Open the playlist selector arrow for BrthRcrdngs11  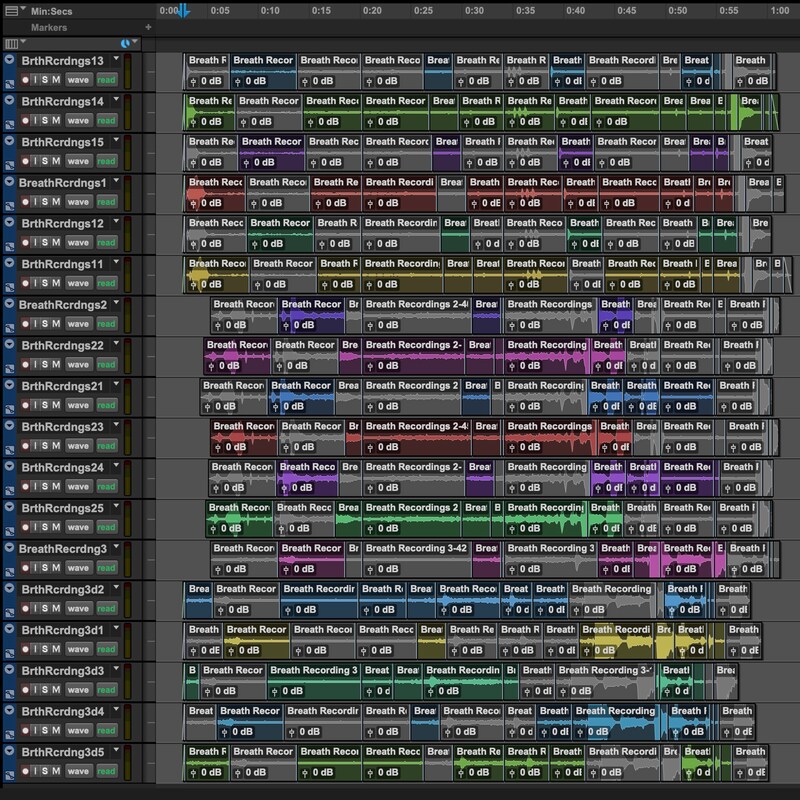[x=116, y=262]
